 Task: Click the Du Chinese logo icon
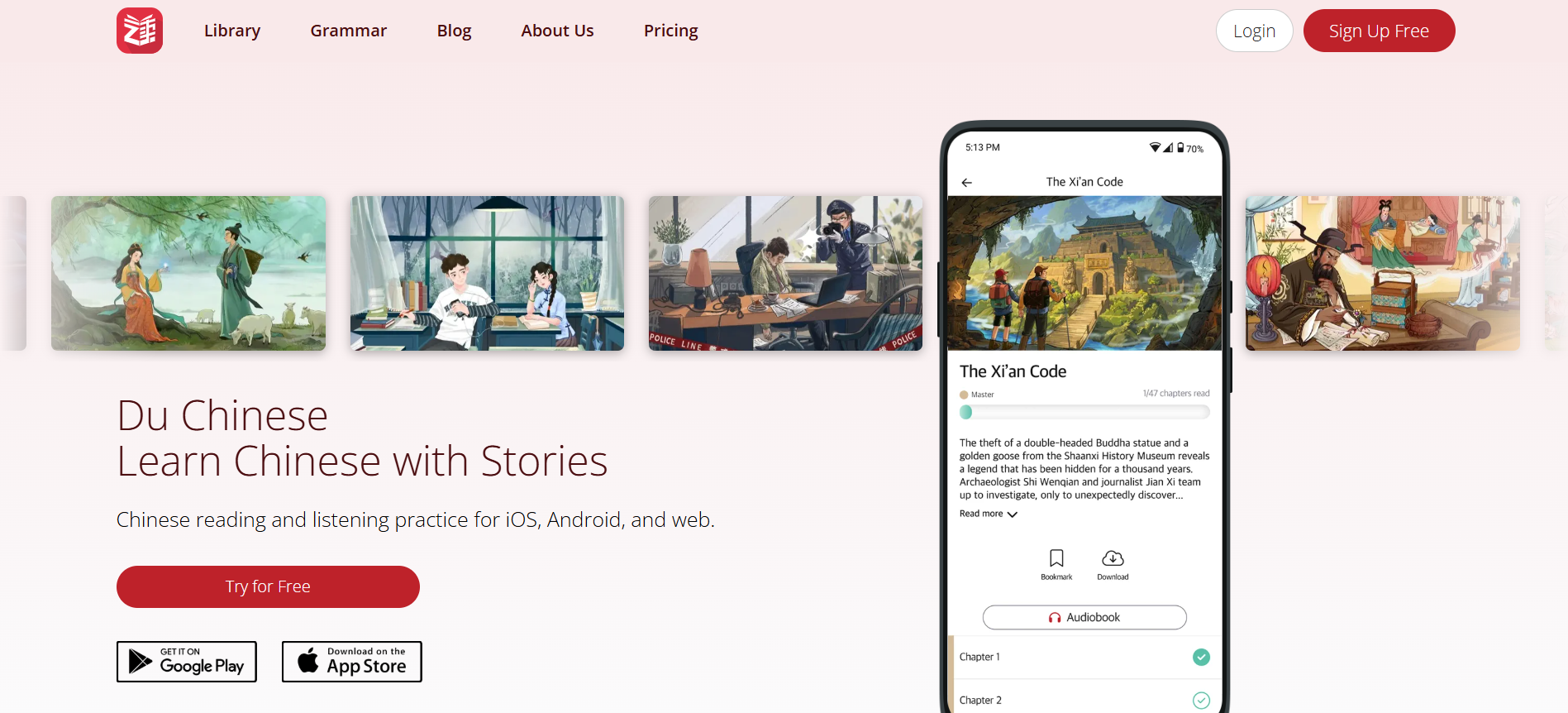coord(140,31)
